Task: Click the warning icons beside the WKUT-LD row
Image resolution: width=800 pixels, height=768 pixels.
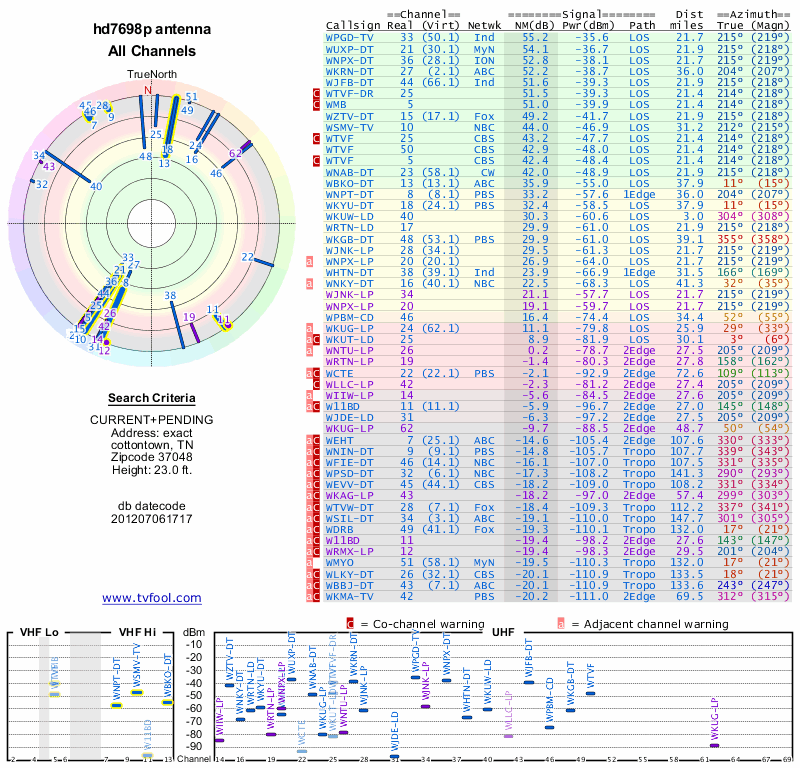Action: pyautogui.click(x=313, y=340)
